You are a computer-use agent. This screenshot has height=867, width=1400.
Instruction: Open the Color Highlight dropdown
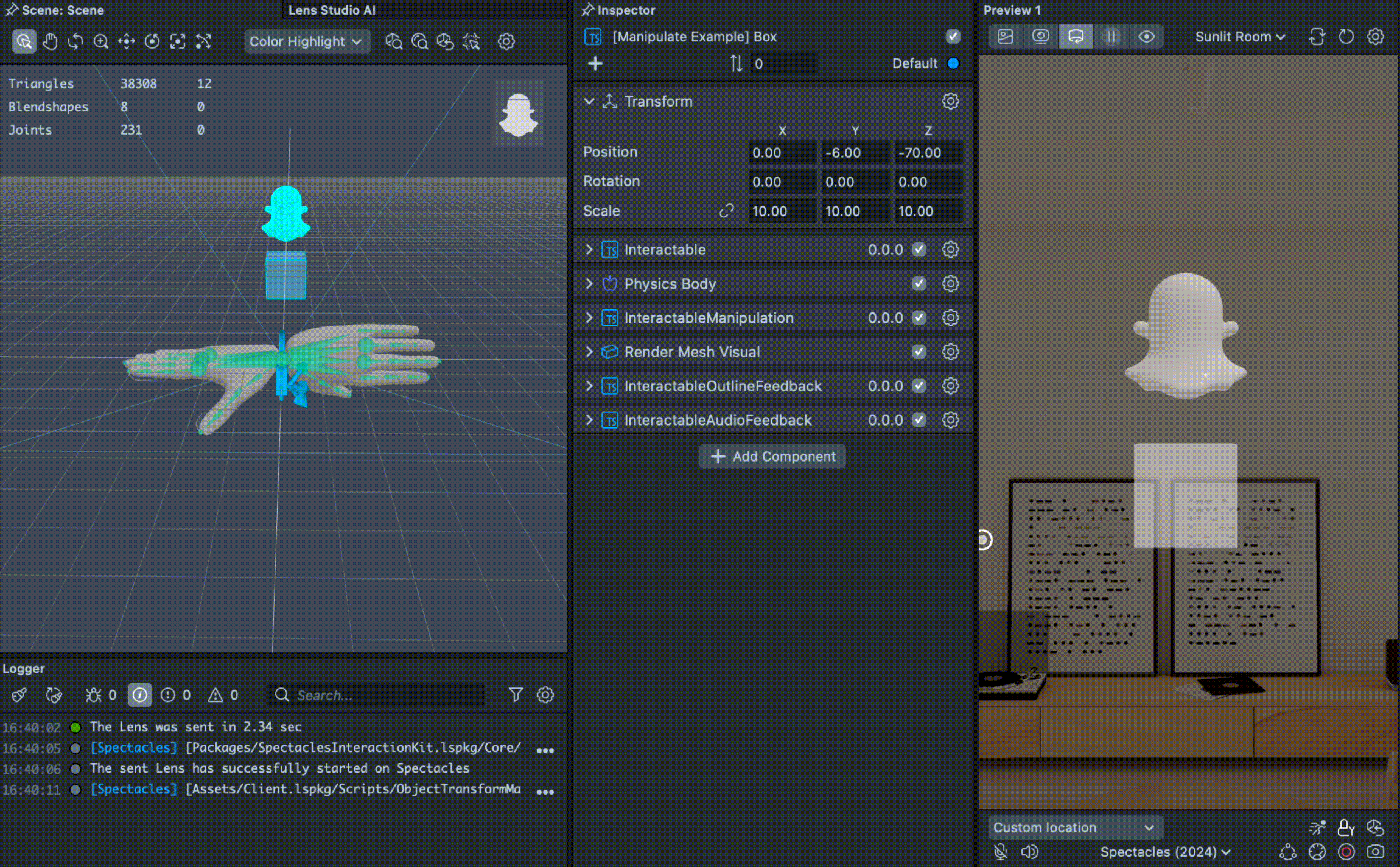click(x=306, y=41)
